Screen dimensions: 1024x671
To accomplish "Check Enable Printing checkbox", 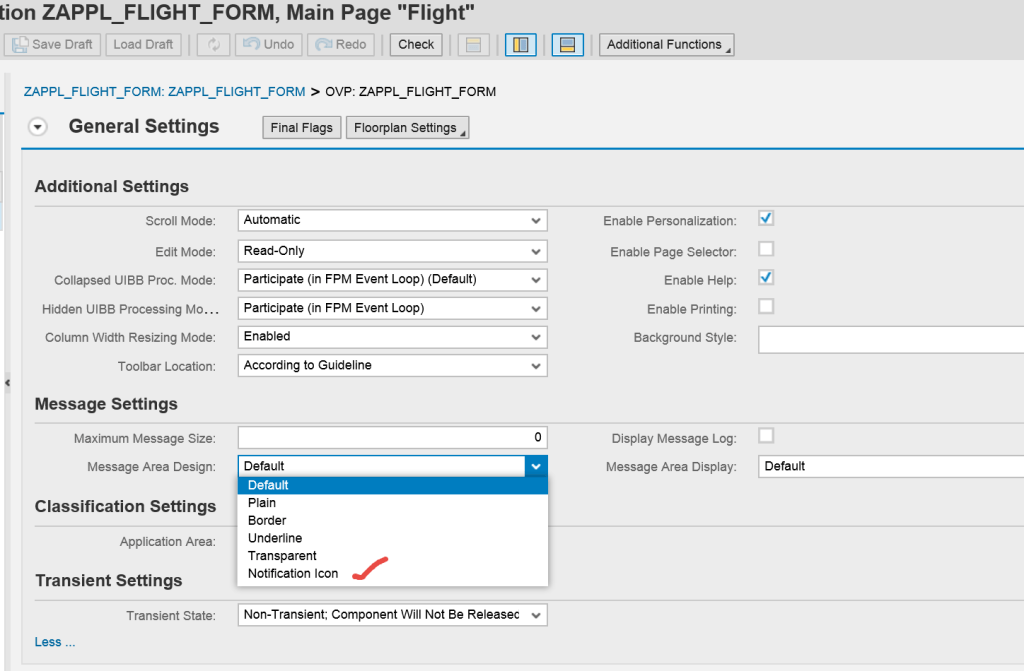I will 766,306.
